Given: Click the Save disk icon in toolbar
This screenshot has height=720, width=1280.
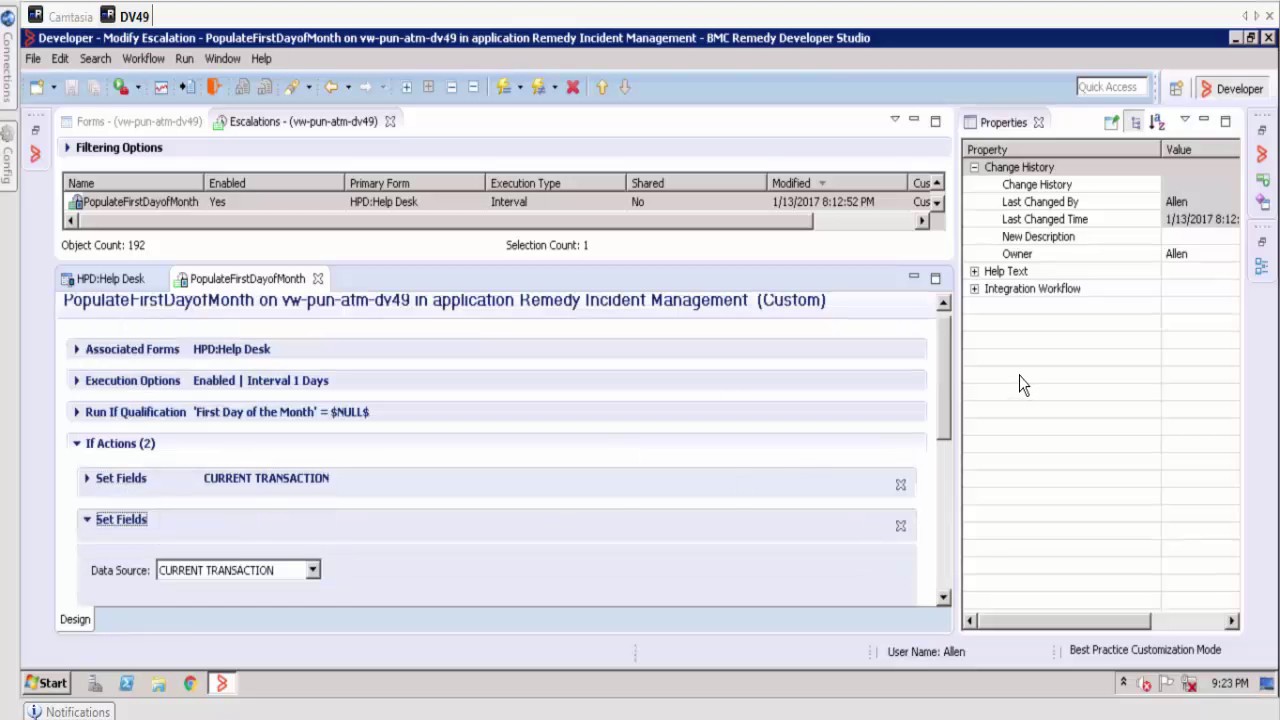Looking at the screenshot, I should point(73,88).
